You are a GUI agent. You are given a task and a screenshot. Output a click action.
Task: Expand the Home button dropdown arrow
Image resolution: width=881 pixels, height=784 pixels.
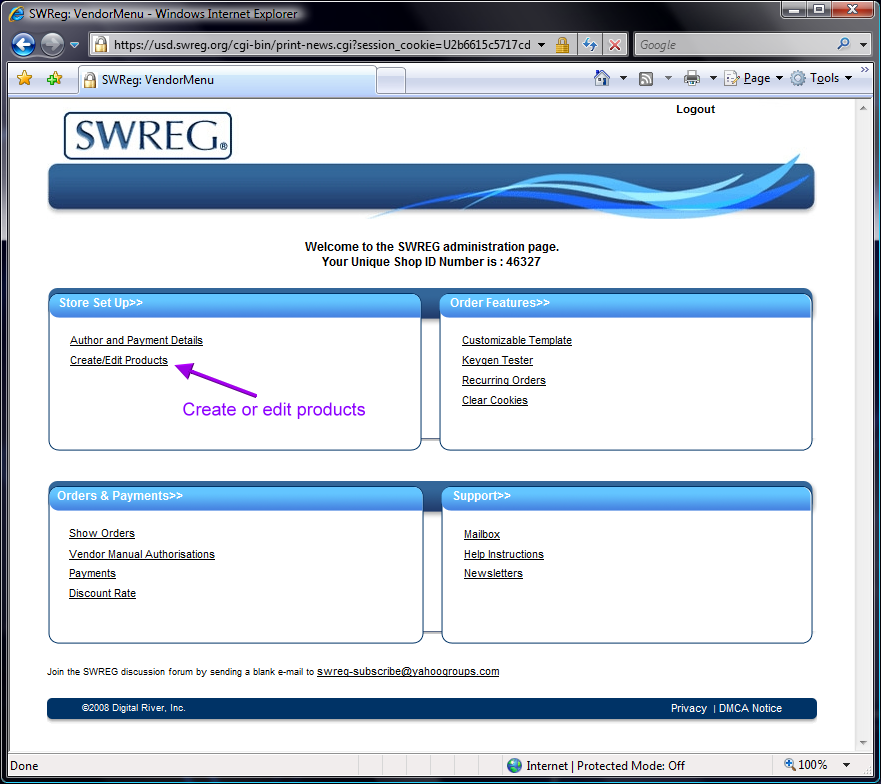pyautogui.click(x=623, y=78)
